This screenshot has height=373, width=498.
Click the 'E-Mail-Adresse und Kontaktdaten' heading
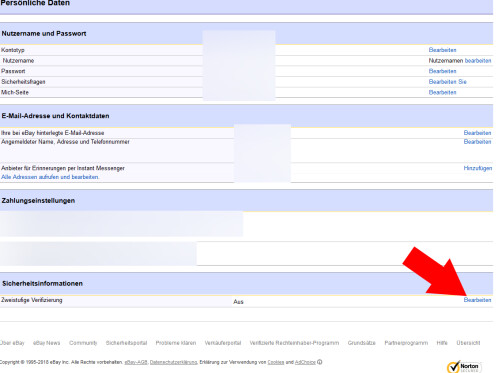[55, 116]
